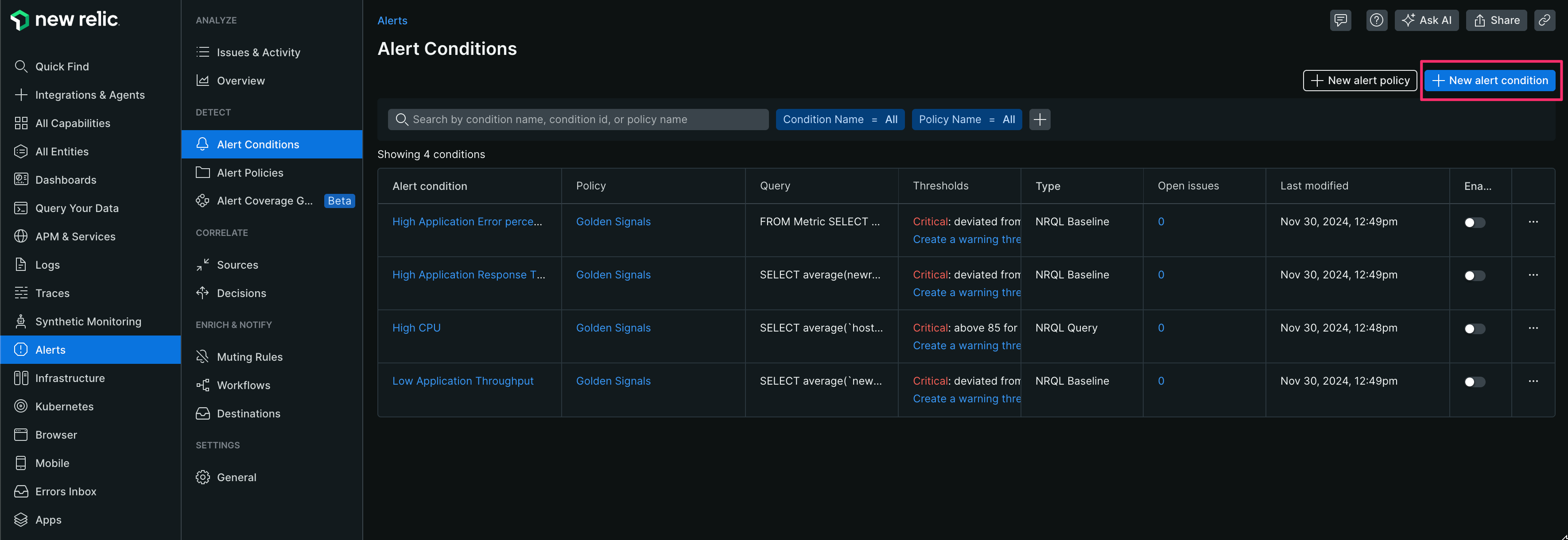
Task: Click the help question mark icon
Action: point(1376,20)
